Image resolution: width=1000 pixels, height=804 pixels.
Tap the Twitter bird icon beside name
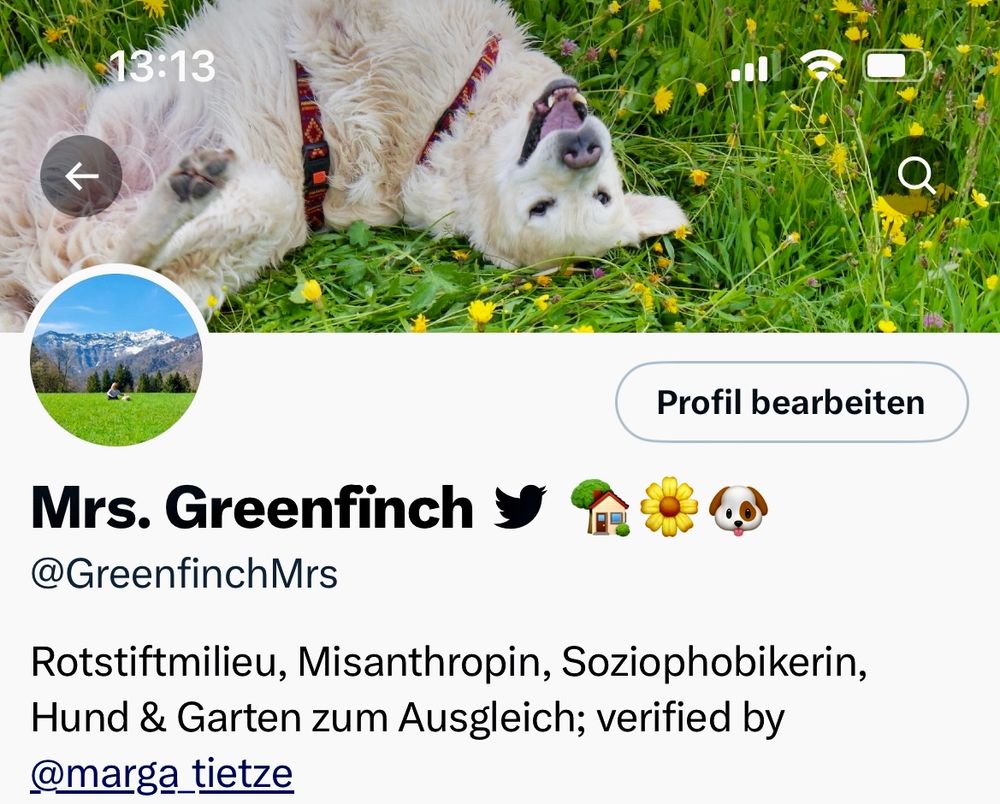(x=520, y=507)
